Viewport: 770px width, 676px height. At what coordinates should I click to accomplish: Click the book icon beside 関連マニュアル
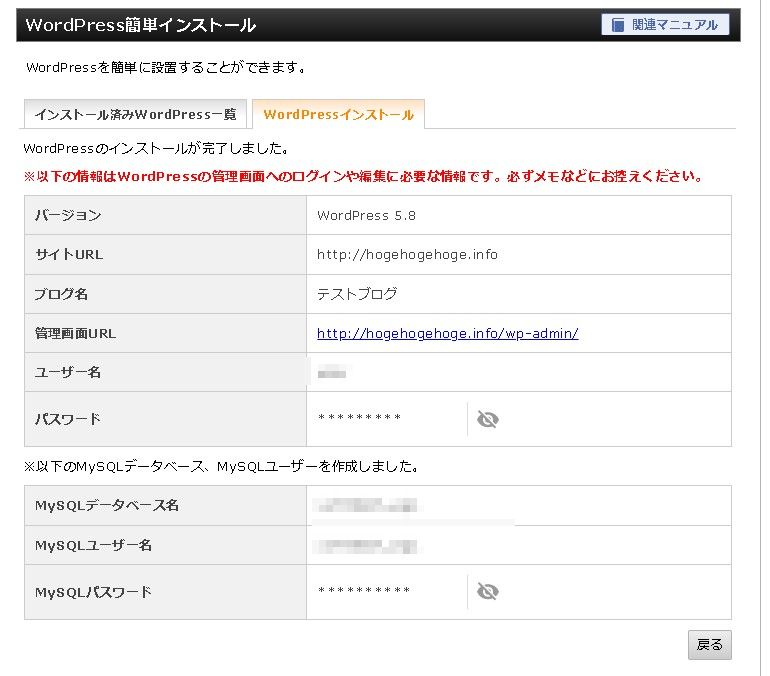tap(618, 25)
